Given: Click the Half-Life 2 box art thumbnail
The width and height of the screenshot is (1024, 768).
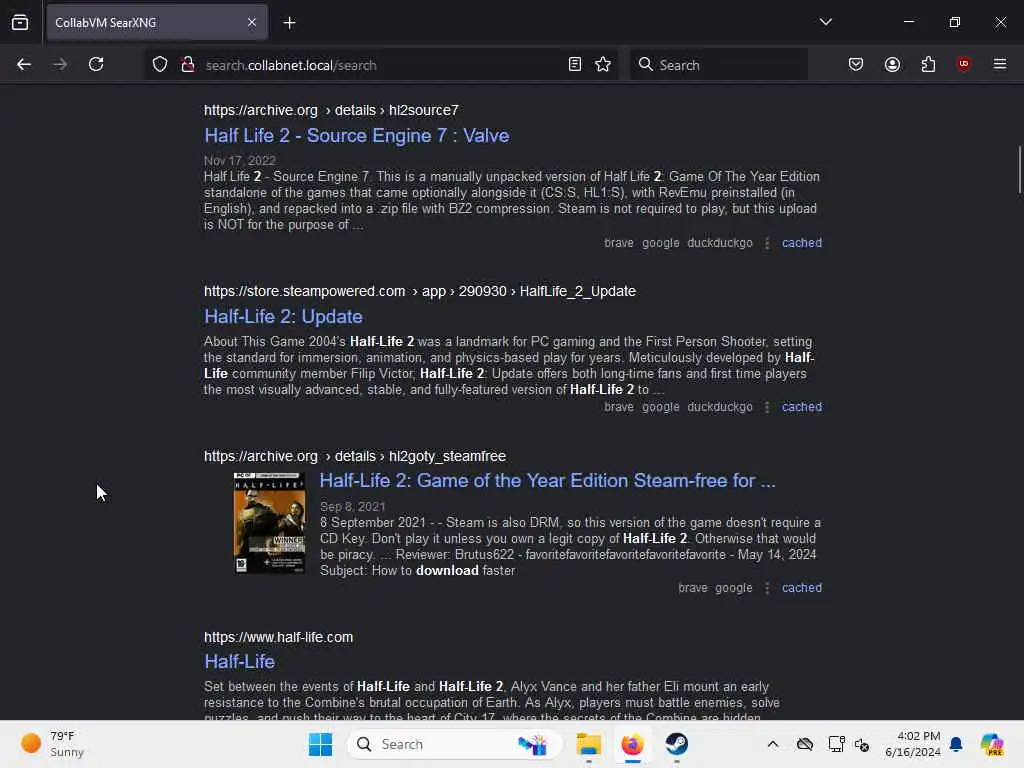Looking at the screenshot, I should coord(269,523).
